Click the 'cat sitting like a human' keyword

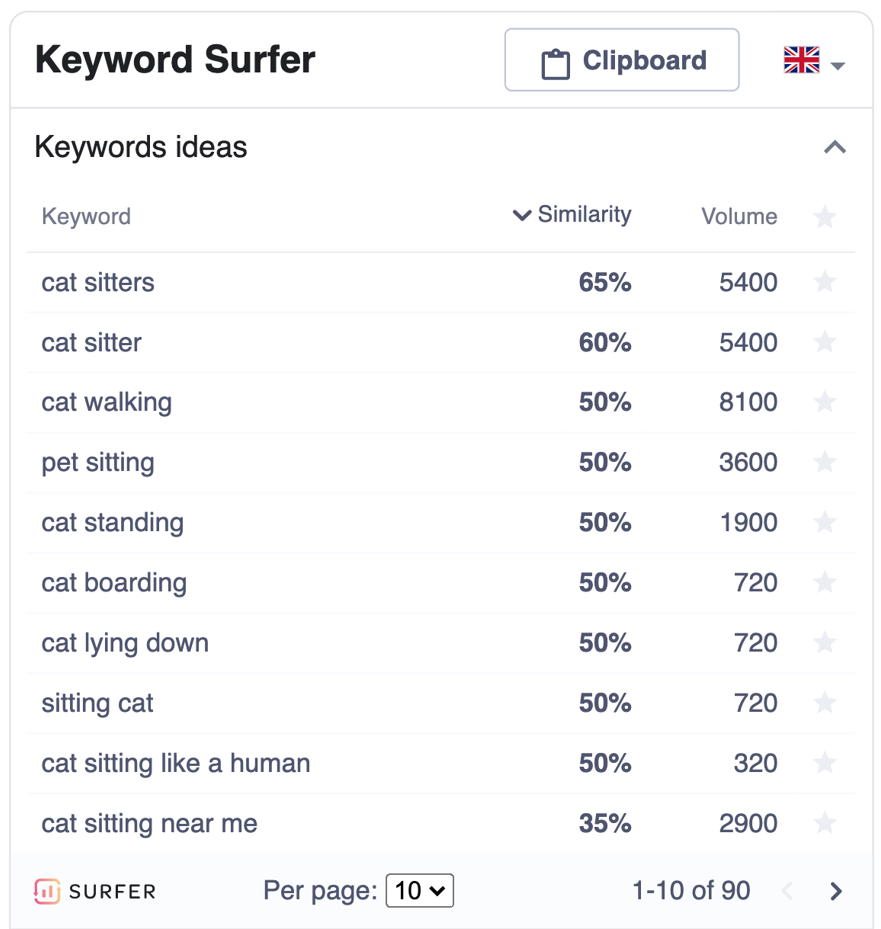[x=176, y=763]
